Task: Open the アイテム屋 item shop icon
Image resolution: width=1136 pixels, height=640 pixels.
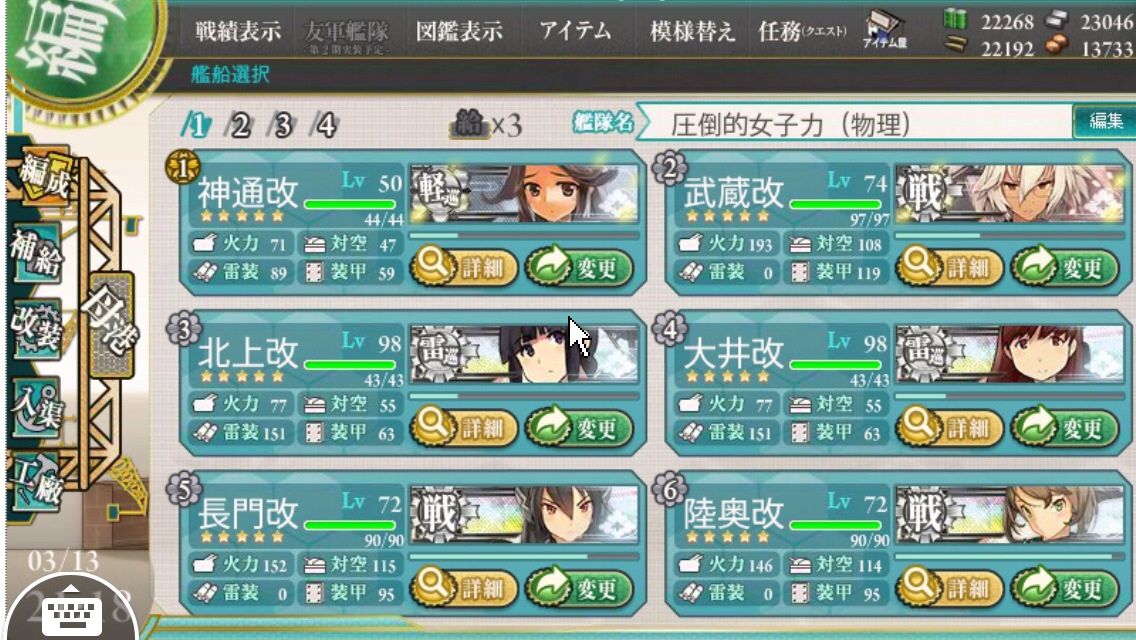Action: coord(884,30)
